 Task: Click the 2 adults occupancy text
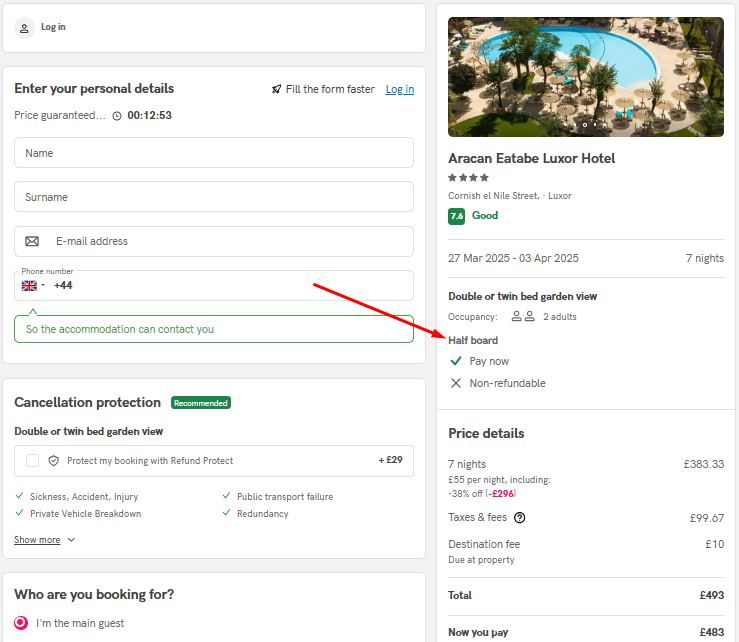559,317
